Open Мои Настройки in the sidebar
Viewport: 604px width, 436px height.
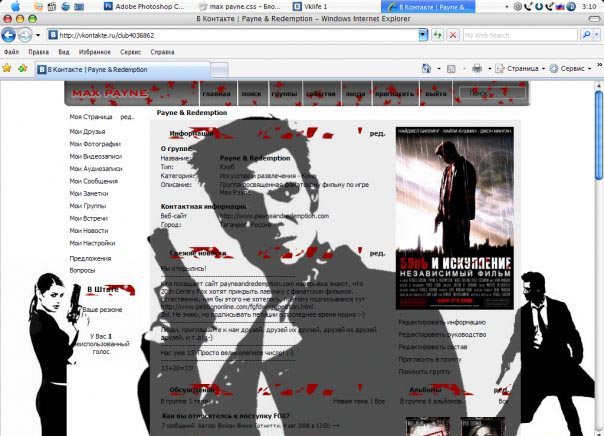click(x=92, y=243)
